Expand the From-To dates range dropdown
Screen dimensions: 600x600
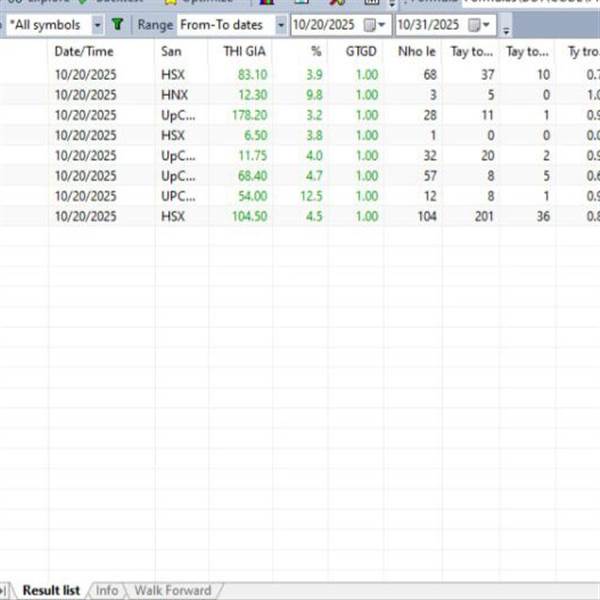tap(280, 25)
